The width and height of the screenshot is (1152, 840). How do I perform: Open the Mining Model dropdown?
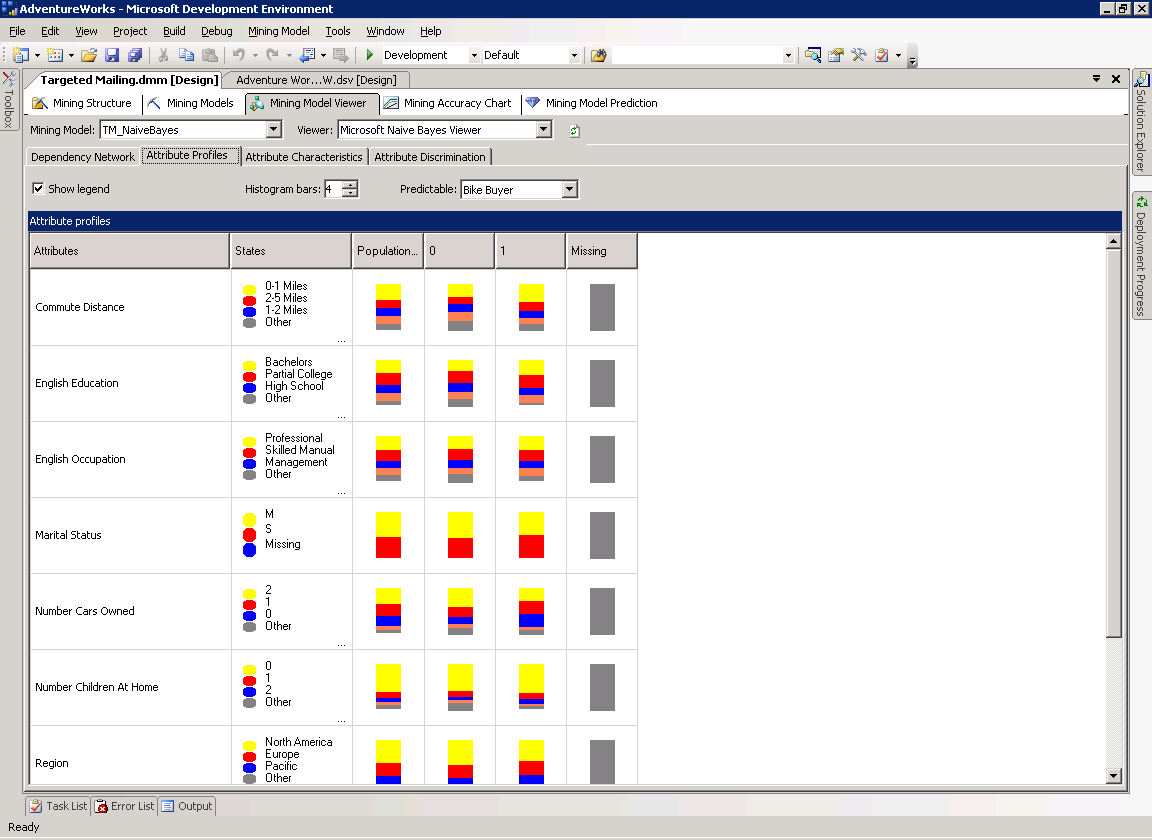pyautogui.click(x=274, y=130)
